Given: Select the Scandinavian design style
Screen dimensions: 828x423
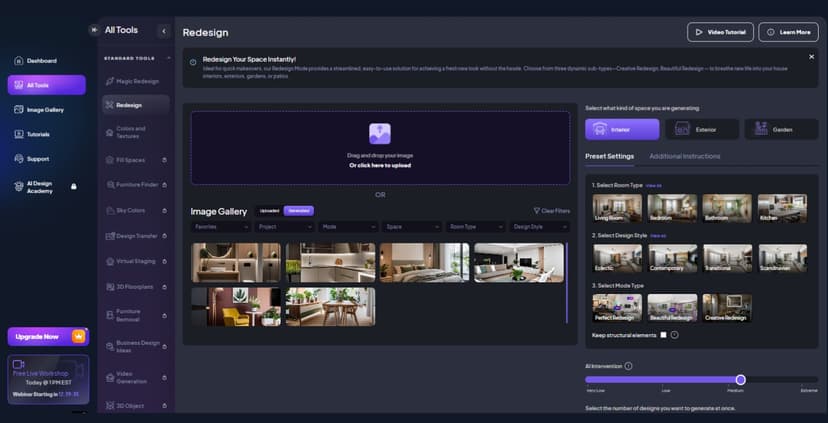Looking at the screenshot, I should [783, 258].
